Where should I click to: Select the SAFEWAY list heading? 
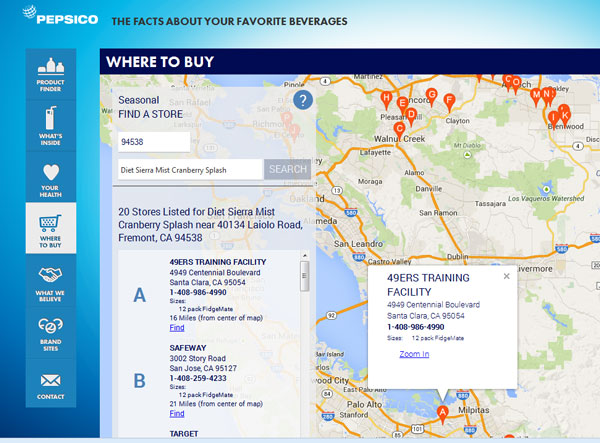click(x=188, y=348)
